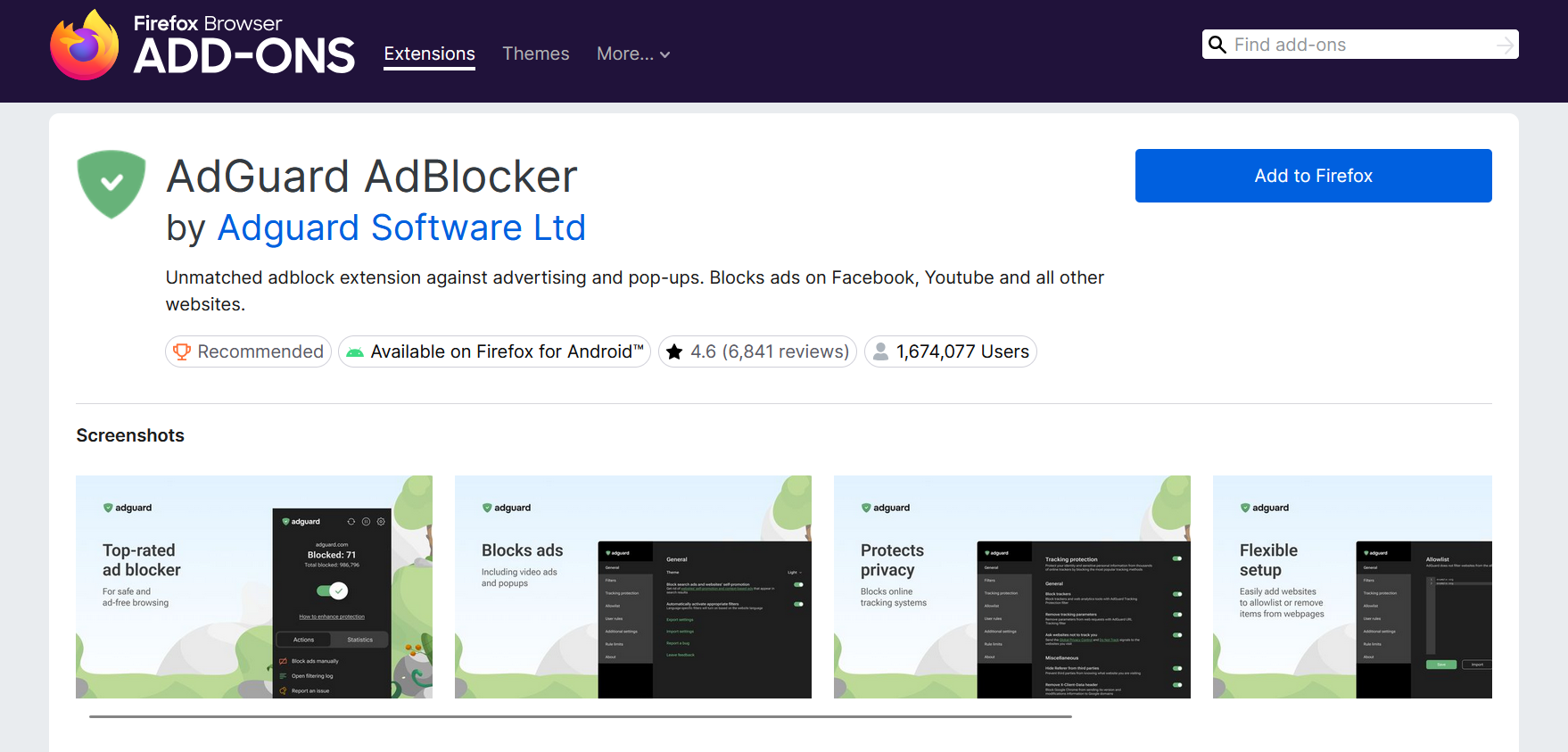Click the screenshots horizontal scrollbar
Screen dimensions: 1568x752
click(581, 716)
